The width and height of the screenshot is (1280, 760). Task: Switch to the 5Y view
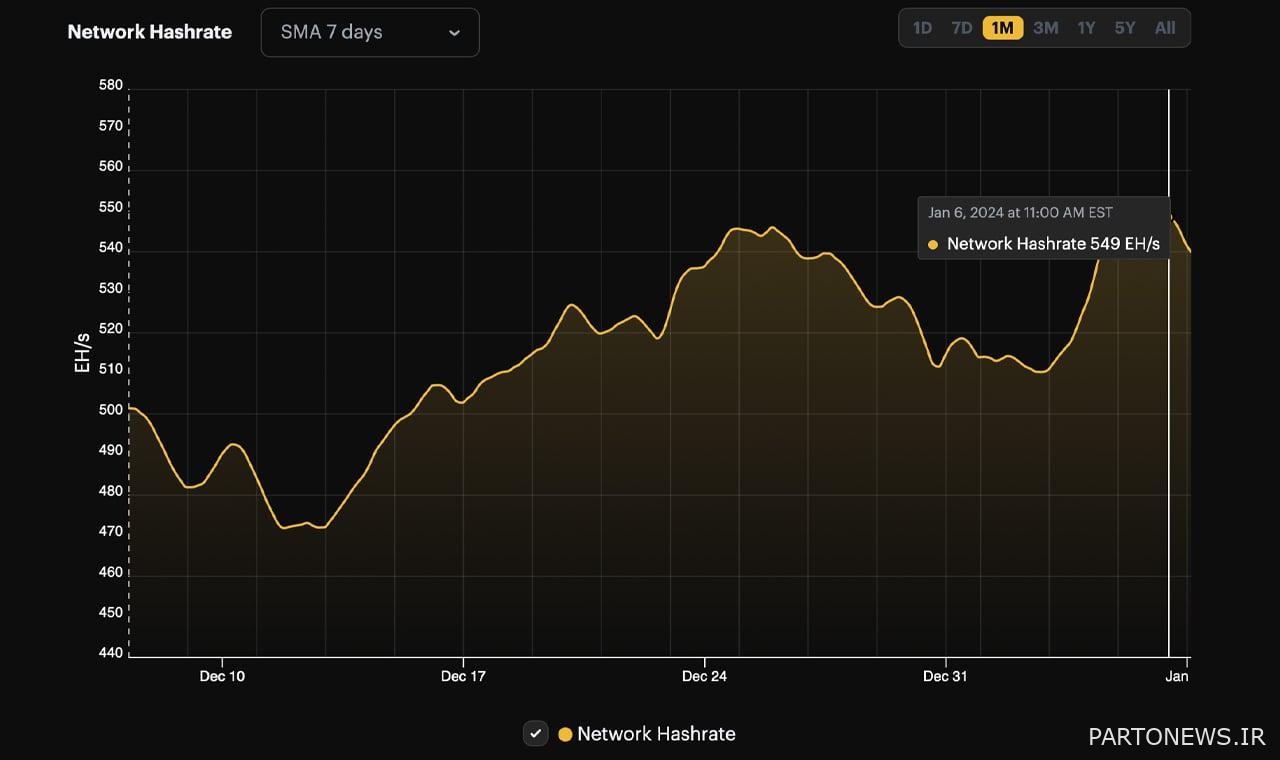[x=1124, y=28]
